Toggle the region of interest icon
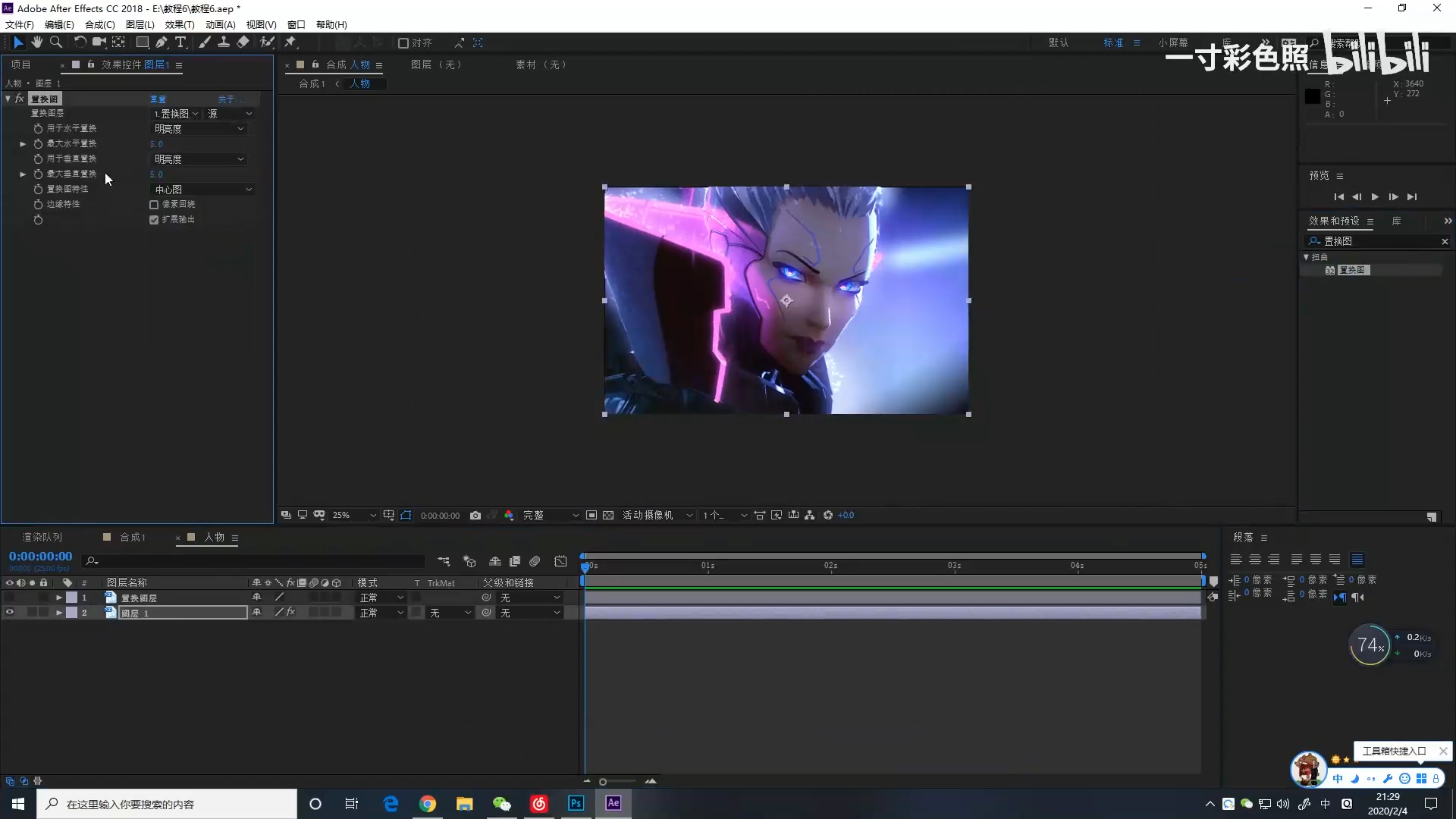The image size is (1456, 819). point(591,515)
